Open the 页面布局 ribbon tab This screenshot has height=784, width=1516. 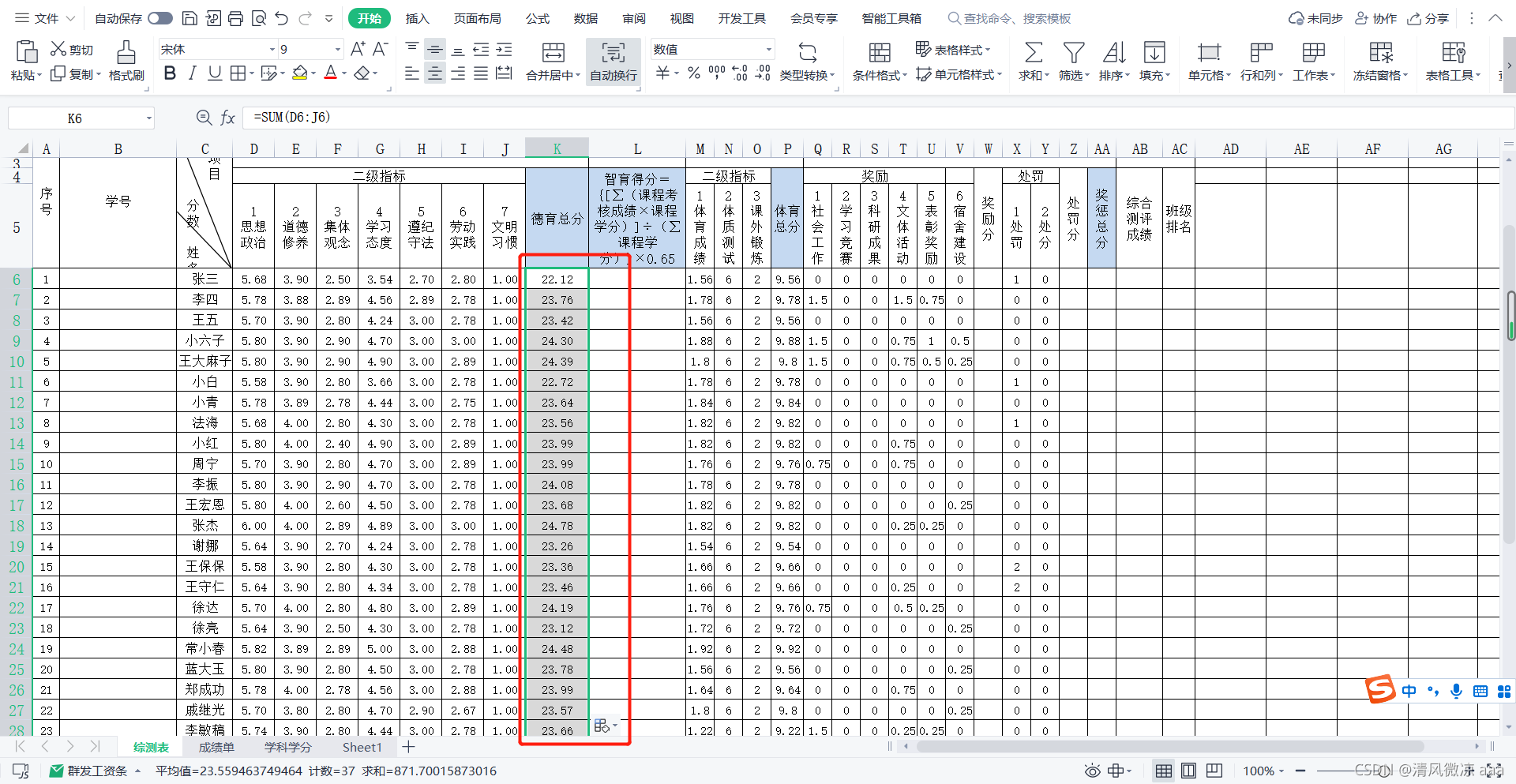[478, 18]
